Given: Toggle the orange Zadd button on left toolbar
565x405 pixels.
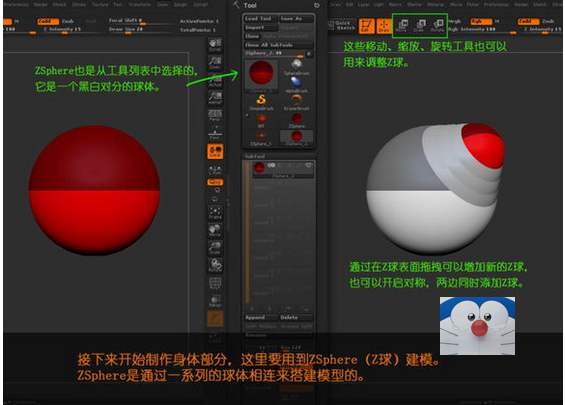Looking at the screenshot, I should click(48, 21).
